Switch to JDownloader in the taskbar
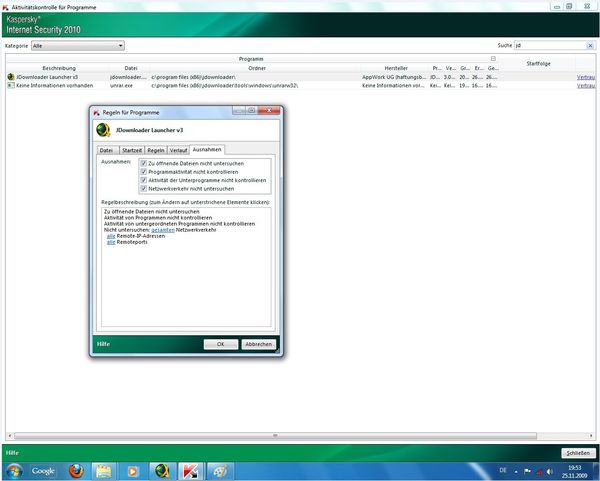The height and width of the screenshot is (481, 600). pyautogui.click(x=162, y=471)
